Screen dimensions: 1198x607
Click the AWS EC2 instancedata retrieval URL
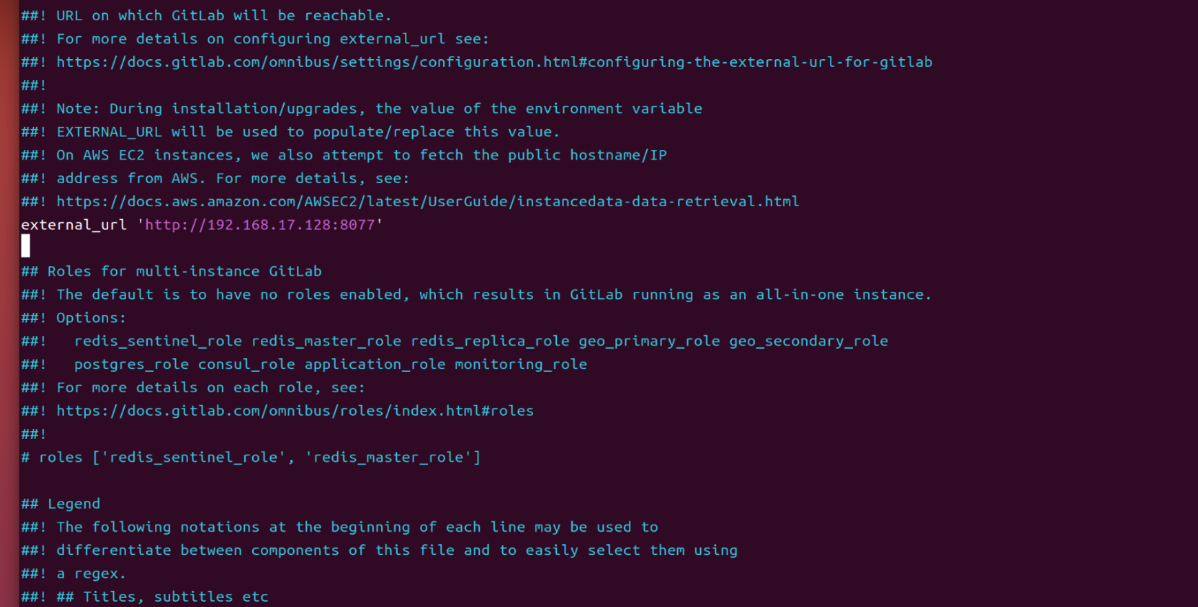(428, 201)
